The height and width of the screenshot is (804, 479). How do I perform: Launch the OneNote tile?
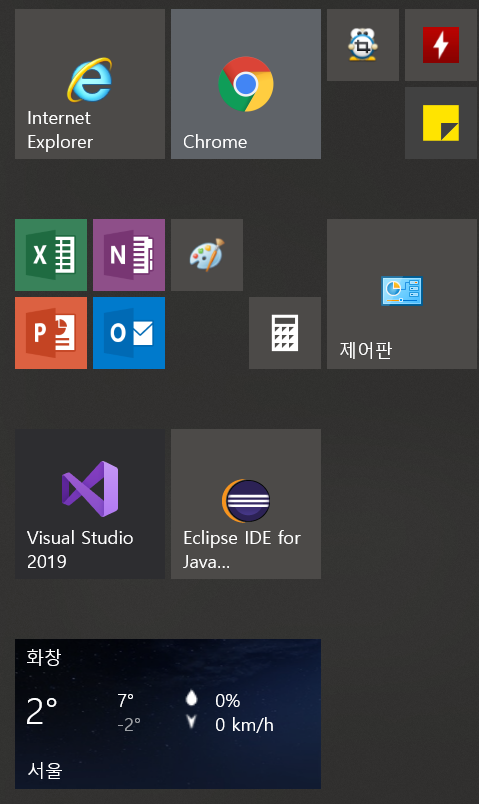click(129, 255)
